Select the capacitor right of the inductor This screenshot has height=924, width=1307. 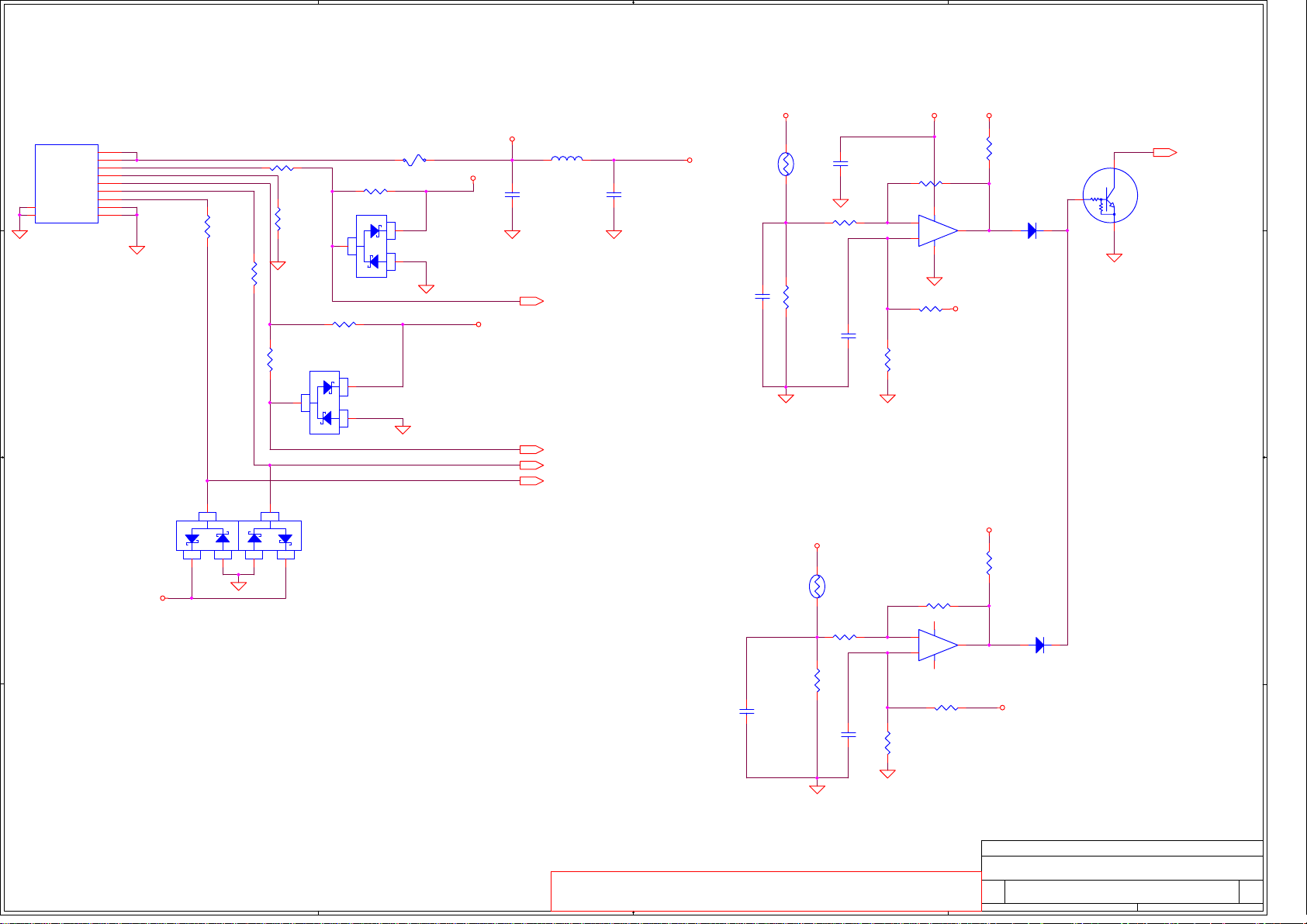[x=614, y=195]
